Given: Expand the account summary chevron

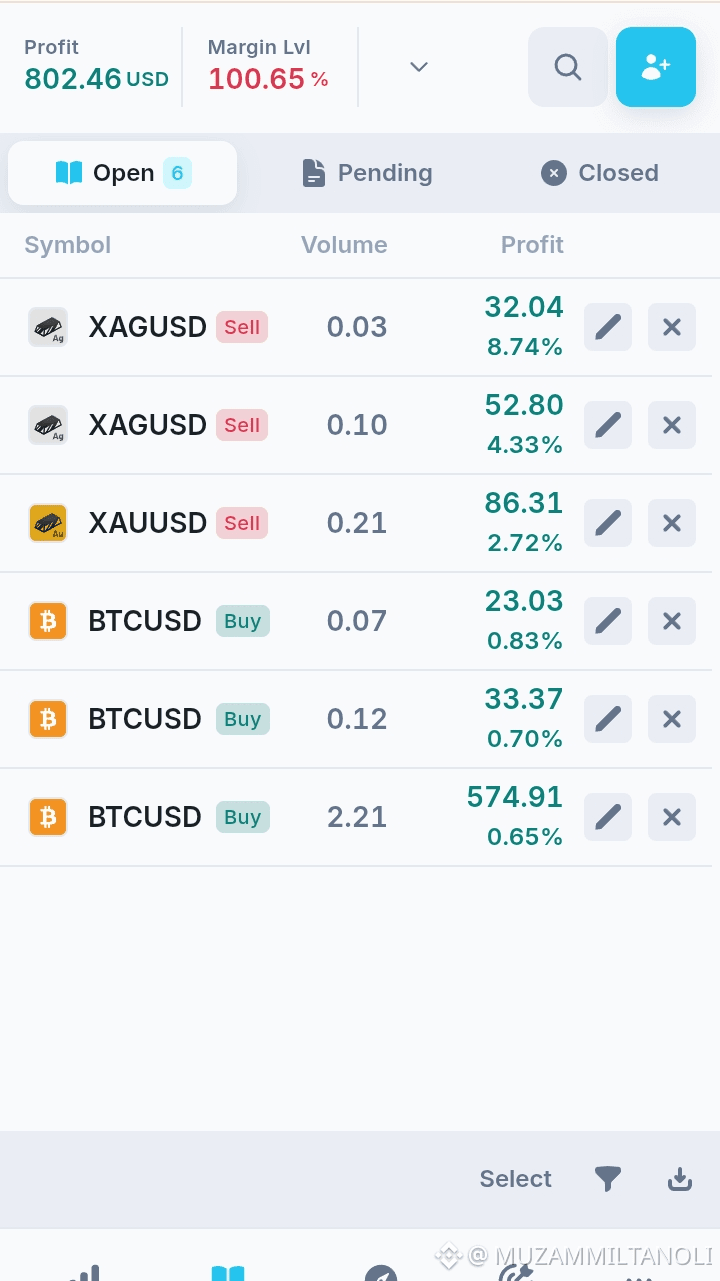Looking at the screenshot, I should tap(419, 67).
